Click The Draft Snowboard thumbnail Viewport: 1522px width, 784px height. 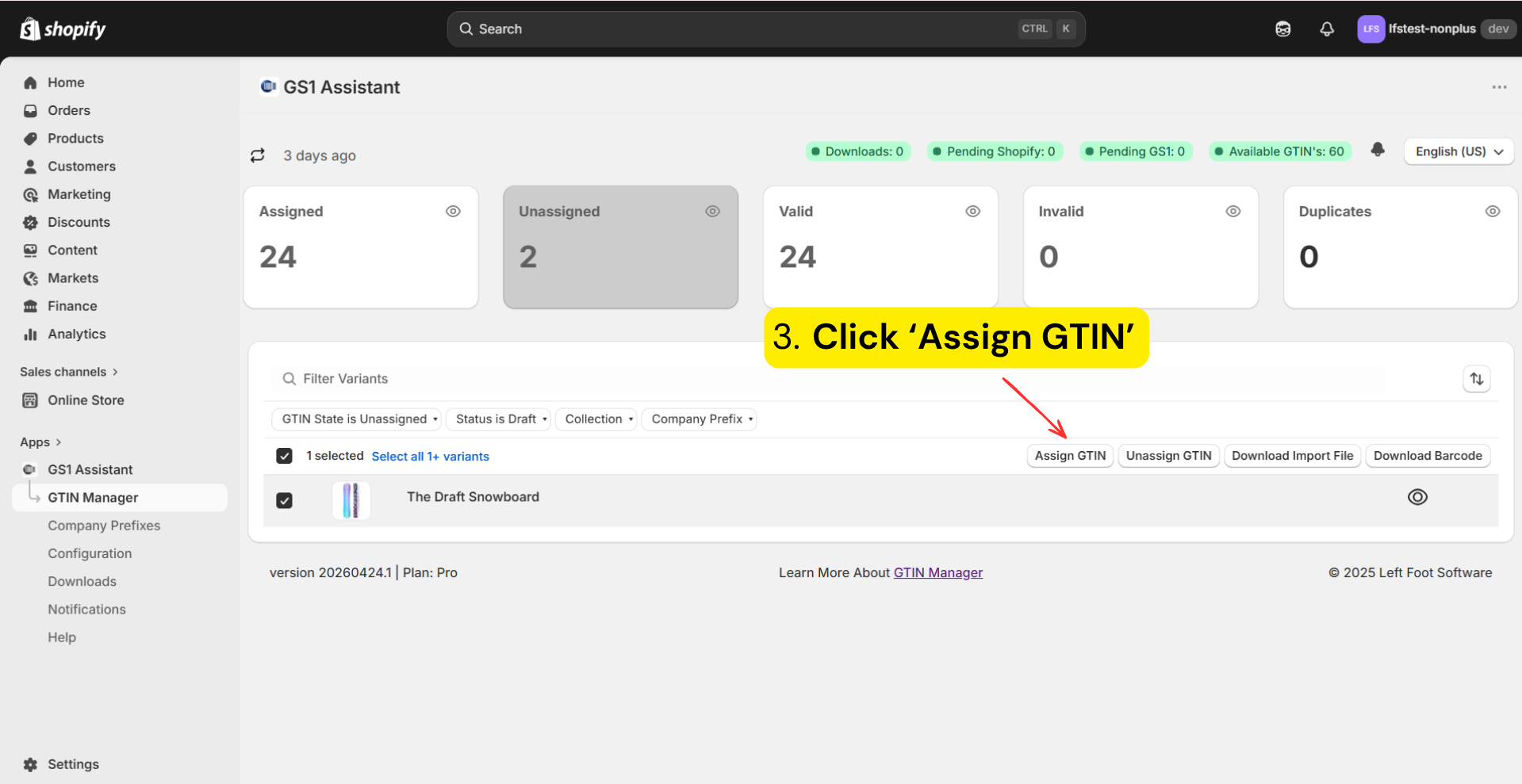pos(351,500)
